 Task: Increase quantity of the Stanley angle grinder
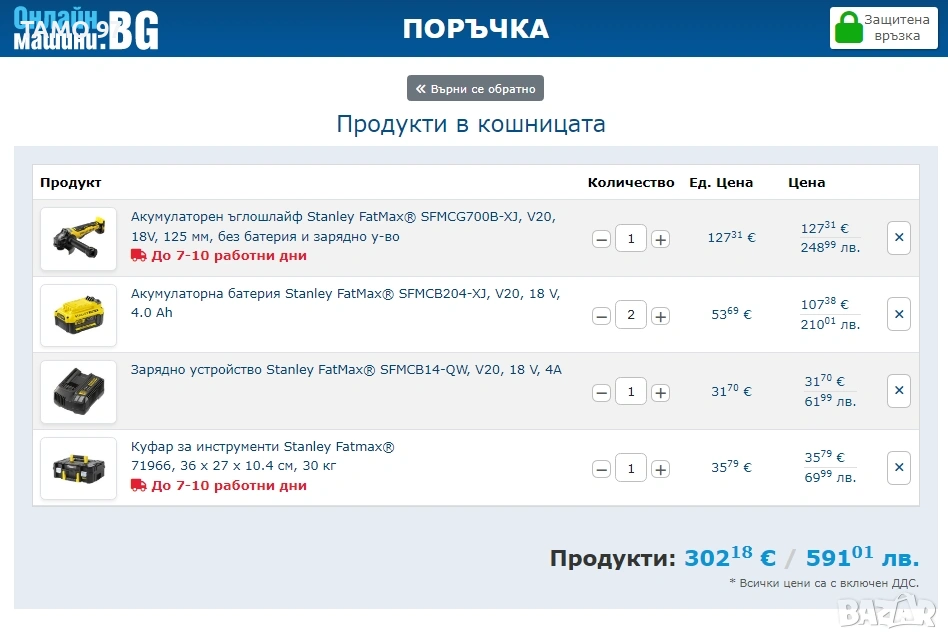click(660, 239)
